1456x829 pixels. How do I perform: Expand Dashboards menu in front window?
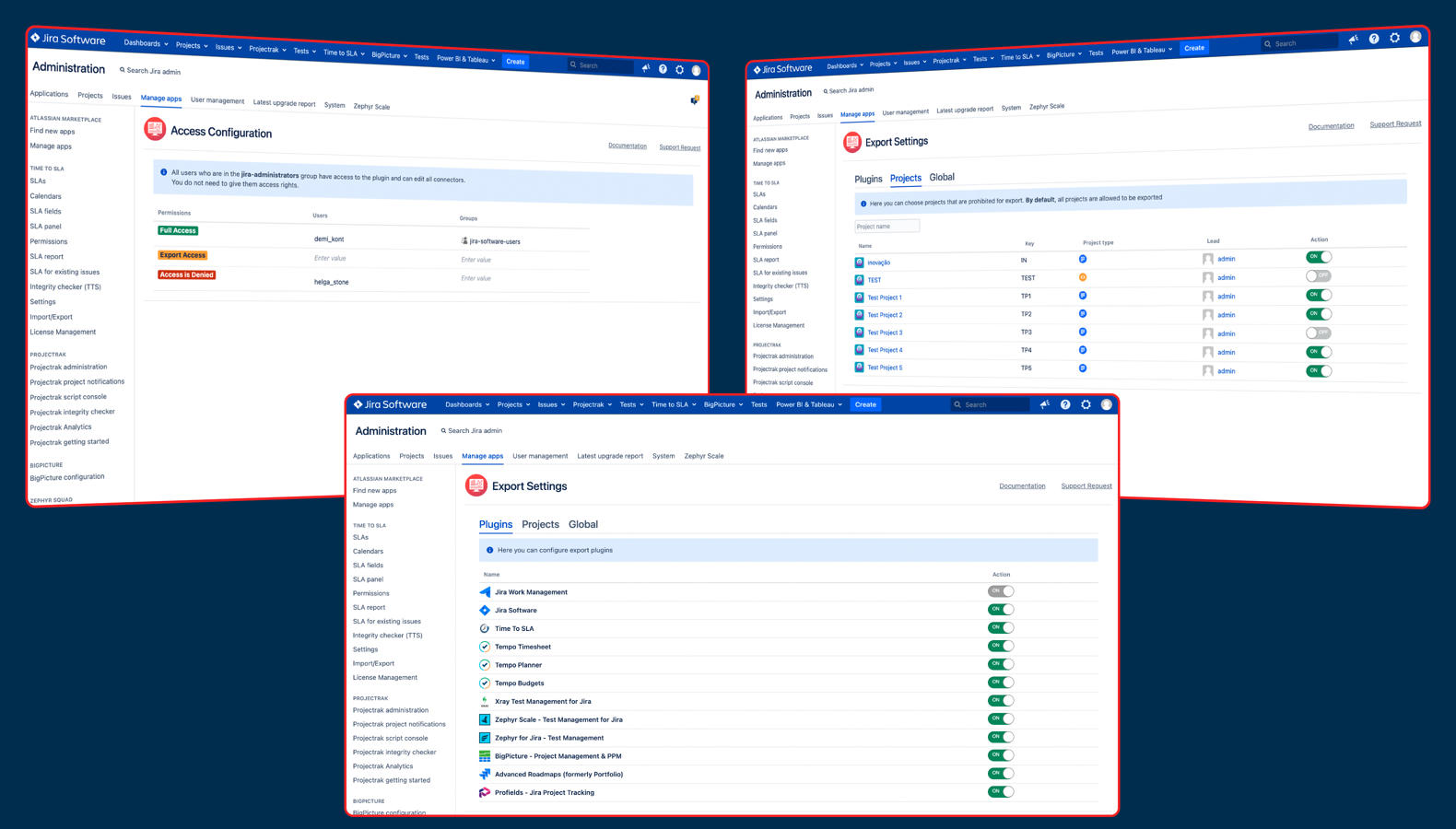pos(467,404)
